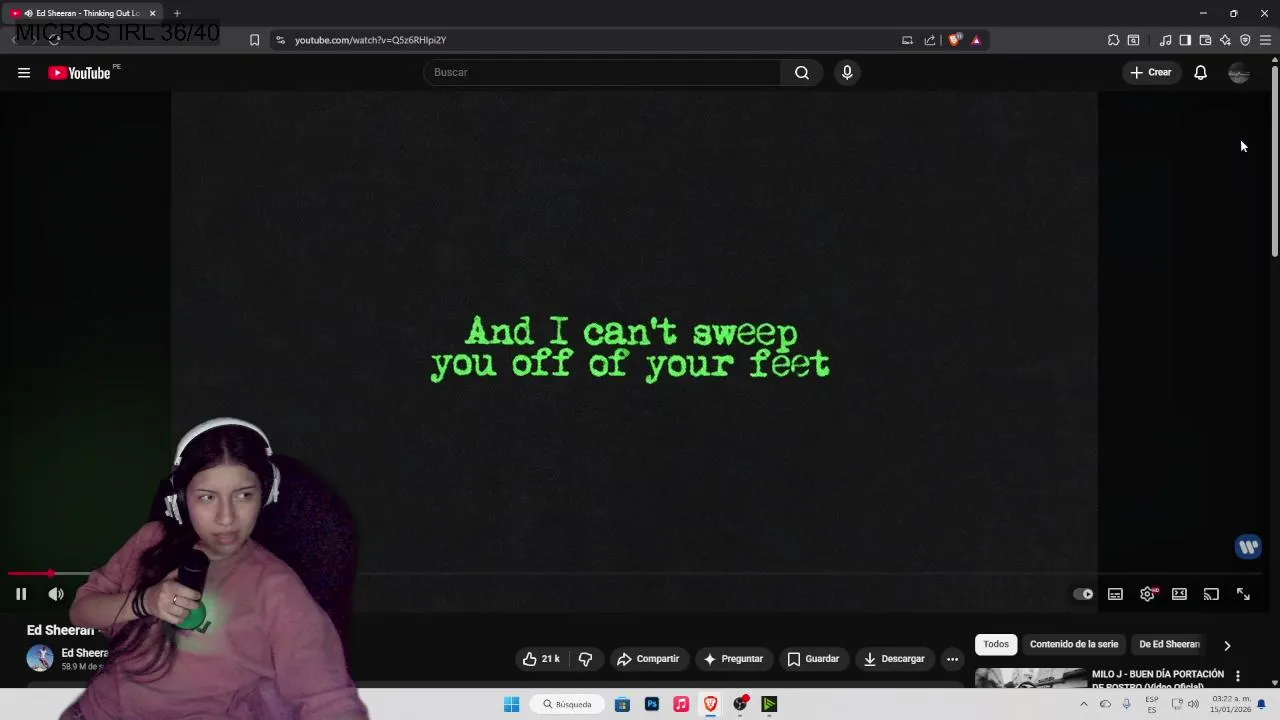Image resolution: width=1280 pixels, height=720 pixels.
Task: Select De Ed Sheeran chip
Action: 1169,644
